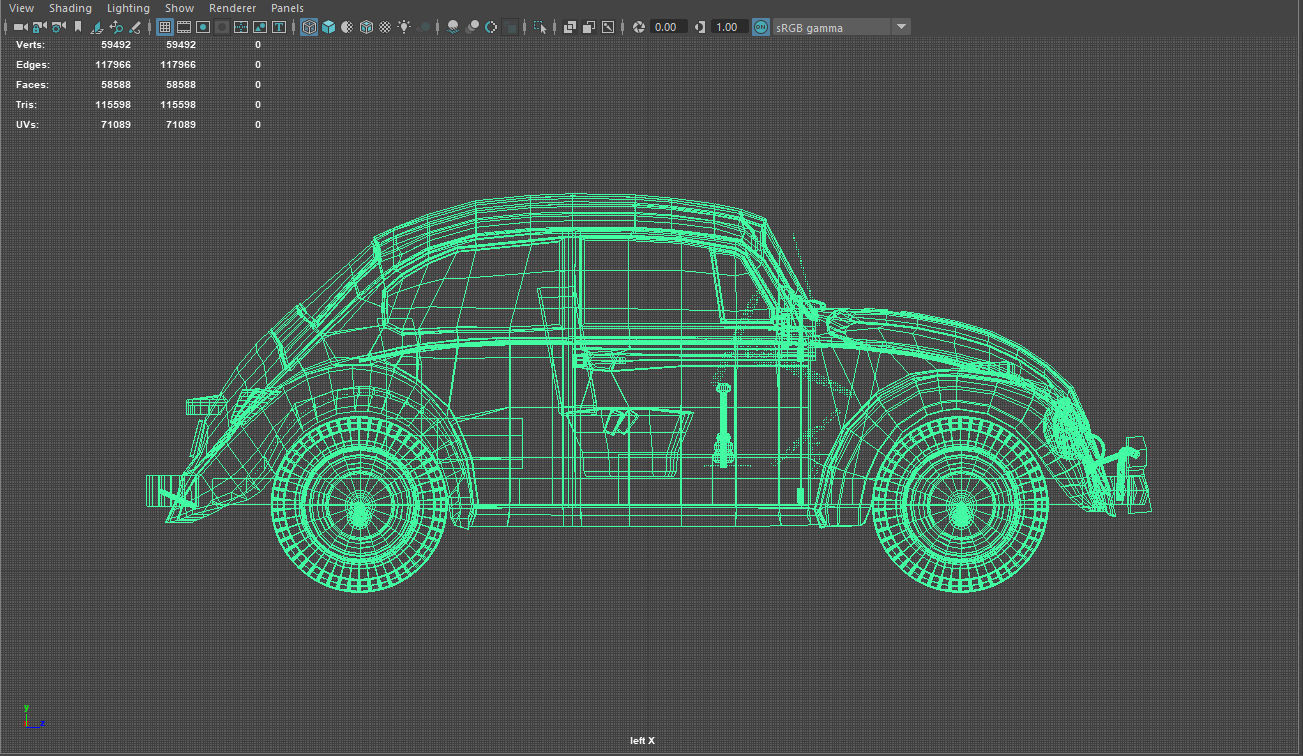
Task: Toggle X-Ray Active Components icon
Action: (589, 27)
